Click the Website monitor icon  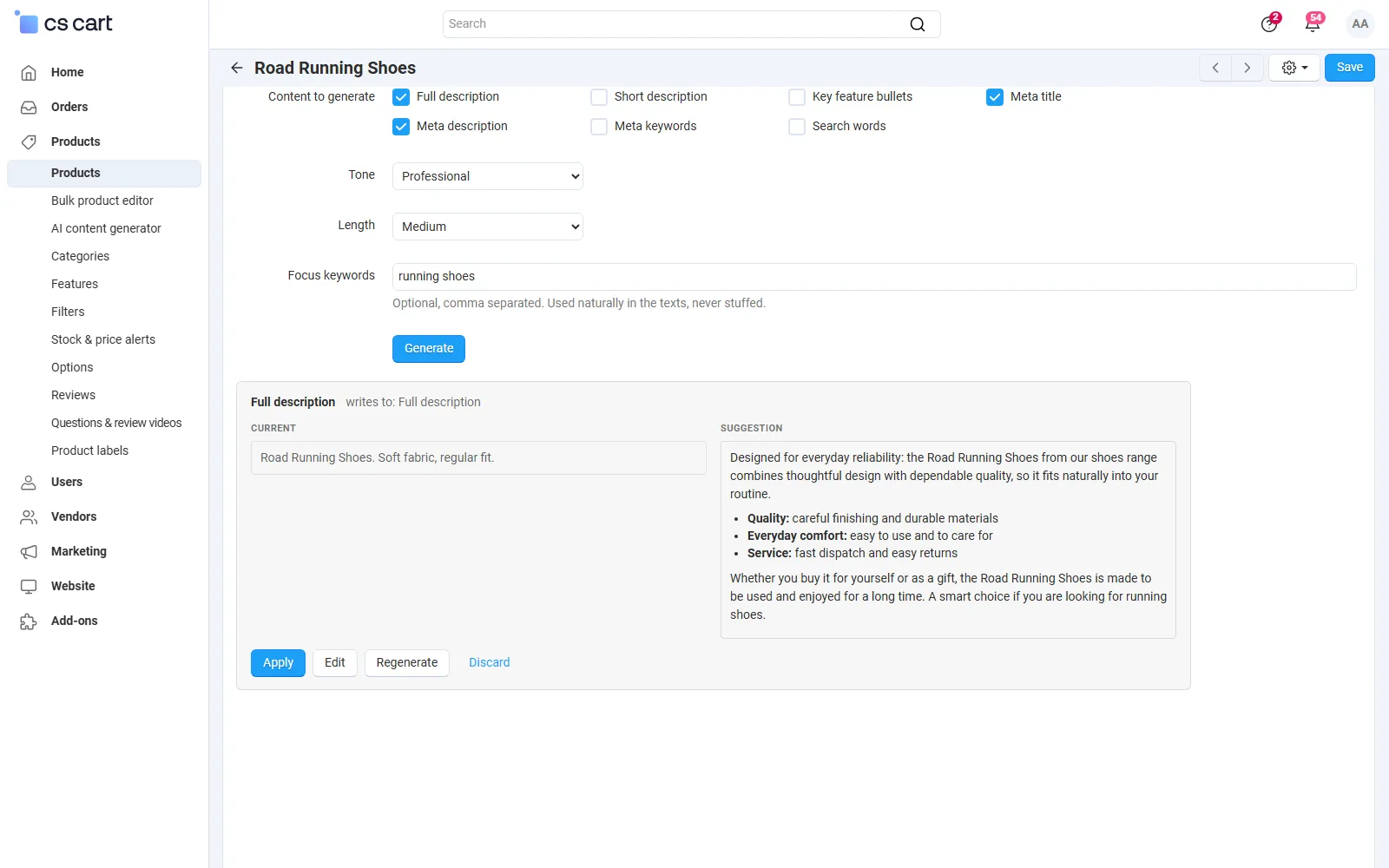29,586
